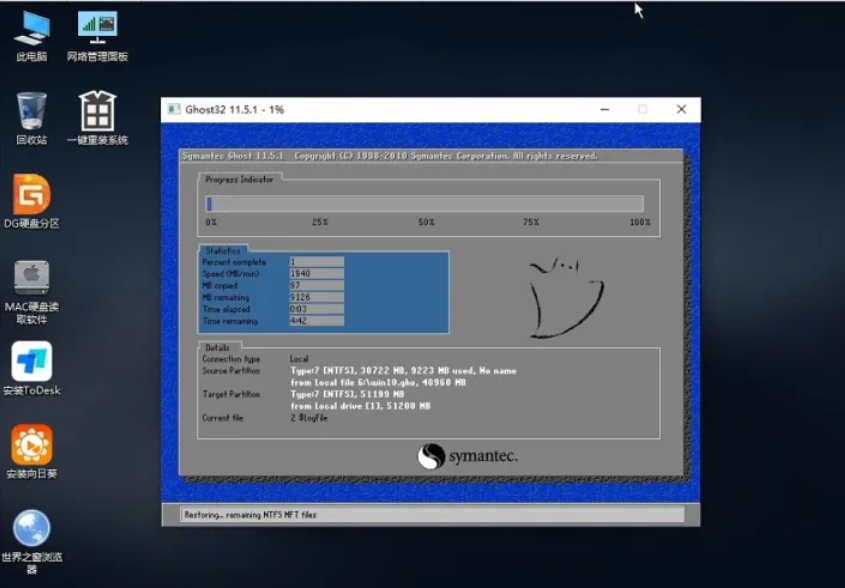The image size is (845, 588).
Task: Click the Symantec logo in Ghost window
Action: tap(468, 456)
